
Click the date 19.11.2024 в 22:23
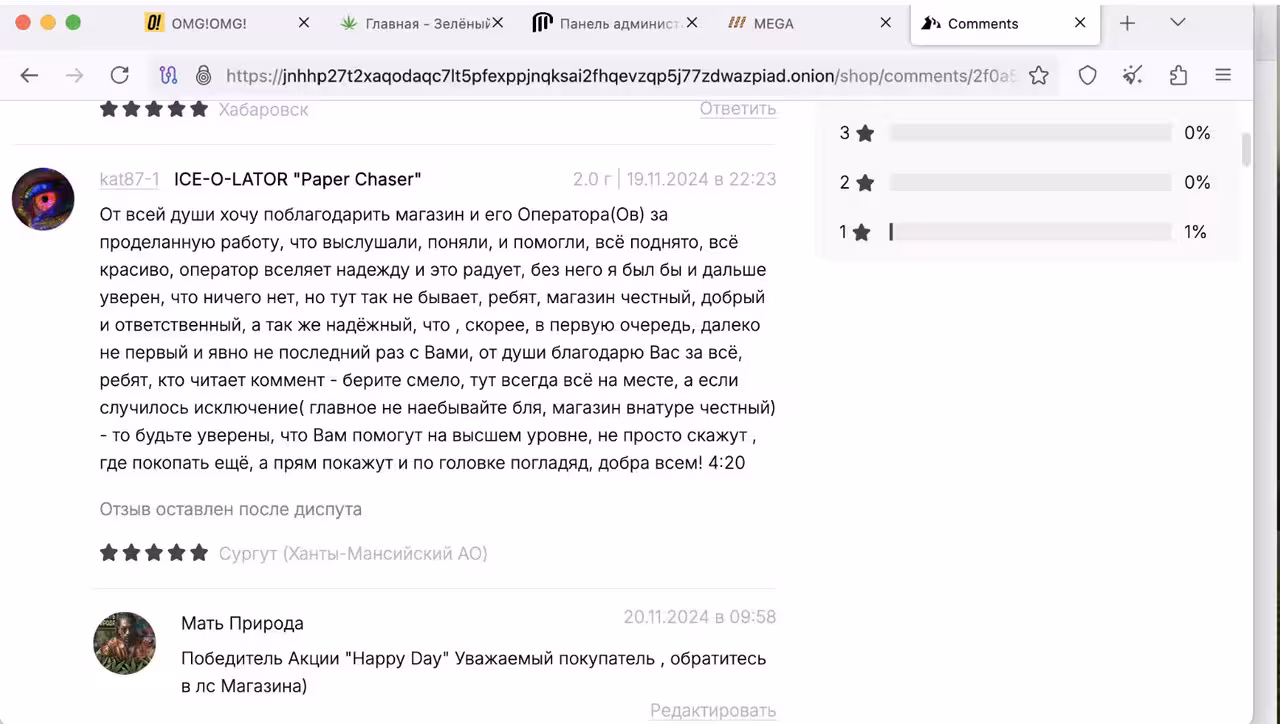pos(702,179)
